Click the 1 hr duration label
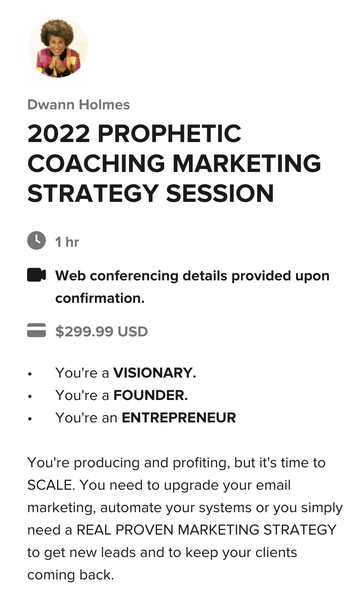 point(67,242)
